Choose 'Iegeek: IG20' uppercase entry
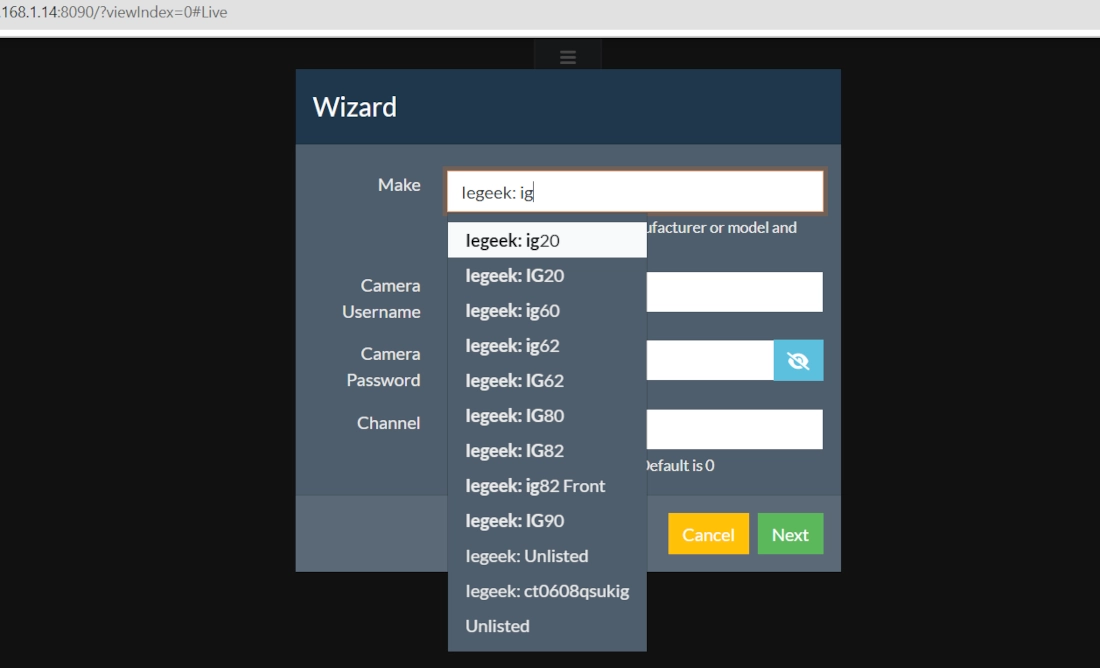The image size is (1100, 668). (x=547, y=275)
